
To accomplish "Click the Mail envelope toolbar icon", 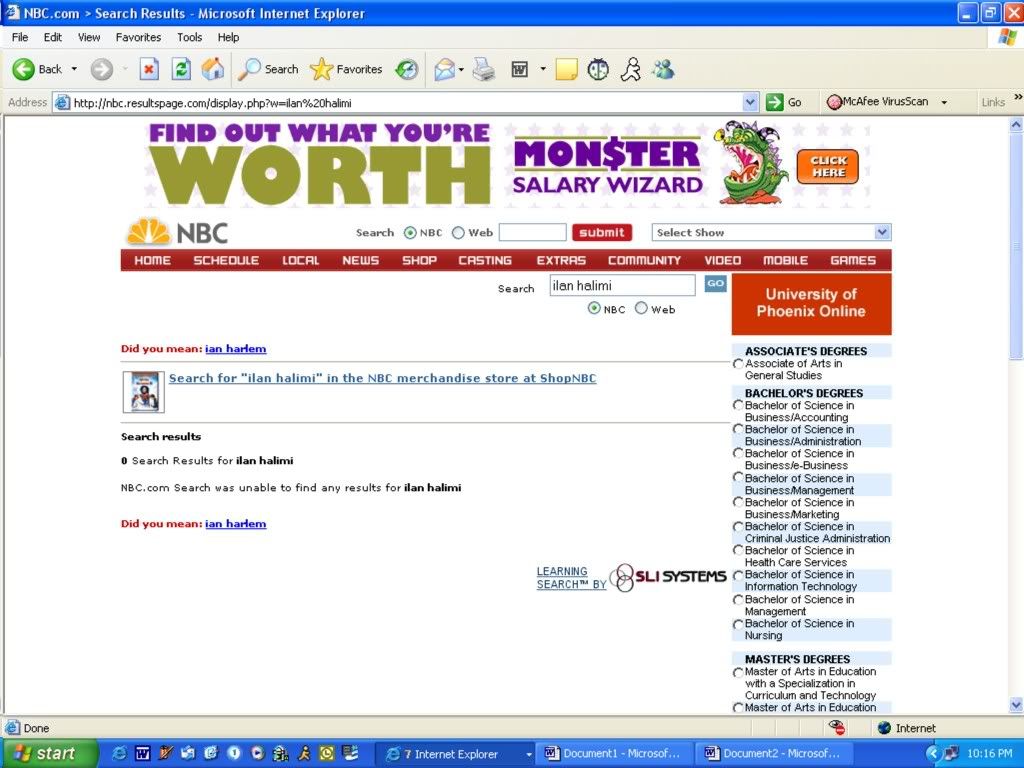I will tap(444, 69).
